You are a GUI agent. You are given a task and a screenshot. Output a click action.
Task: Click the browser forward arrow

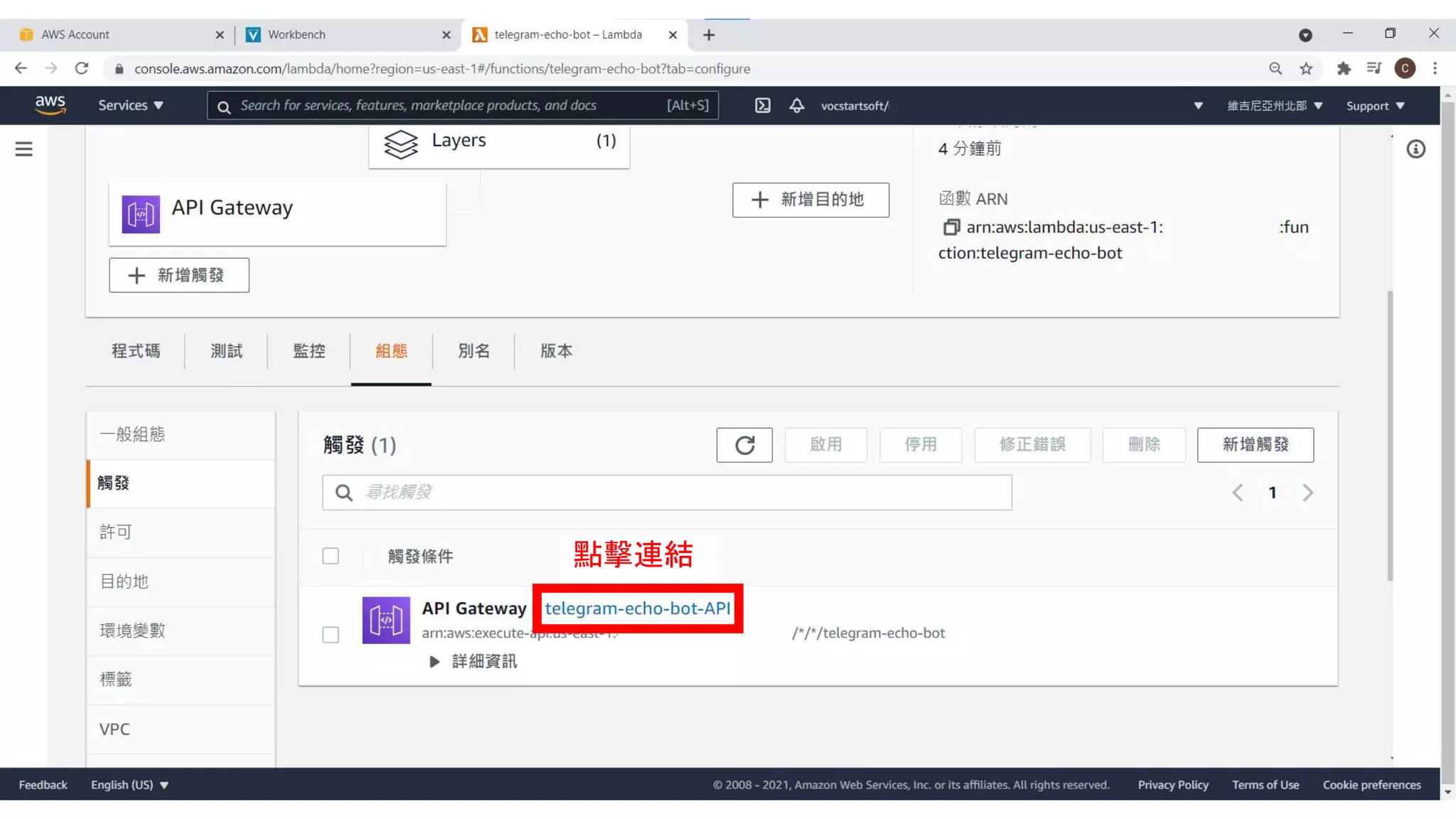51,68
